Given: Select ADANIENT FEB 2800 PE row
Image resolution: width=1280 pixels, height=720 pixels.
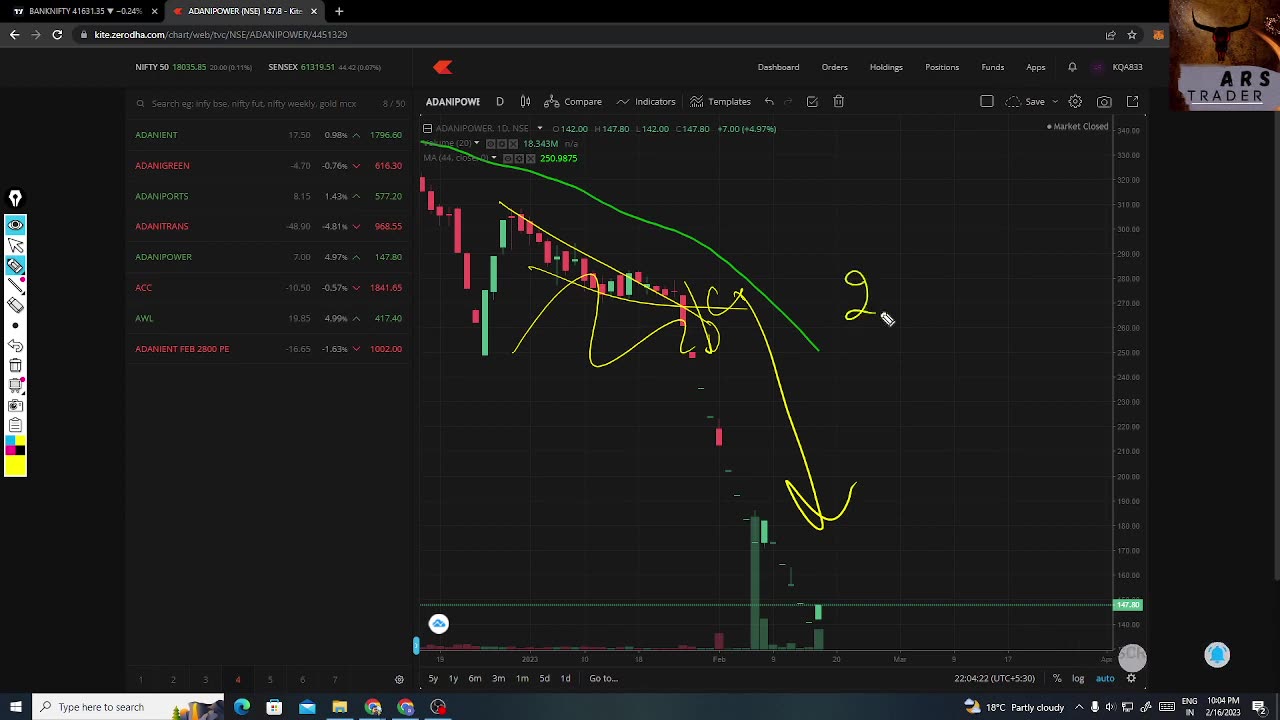Looking at the screenshot, I should pyautogui.click(x=269, y=349).
